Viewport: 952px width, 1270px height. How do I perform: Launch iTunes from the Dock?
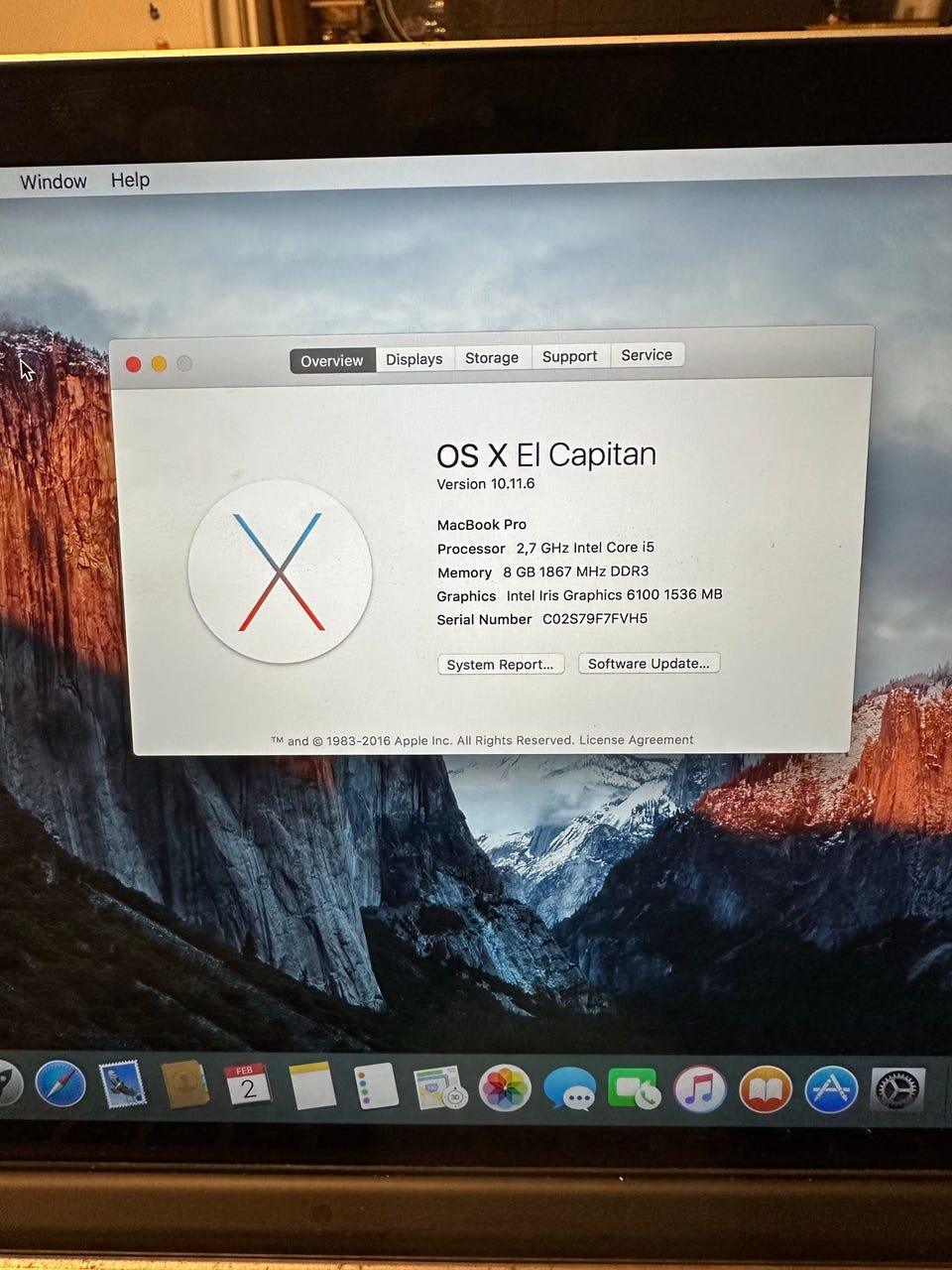pos(700,1089)
